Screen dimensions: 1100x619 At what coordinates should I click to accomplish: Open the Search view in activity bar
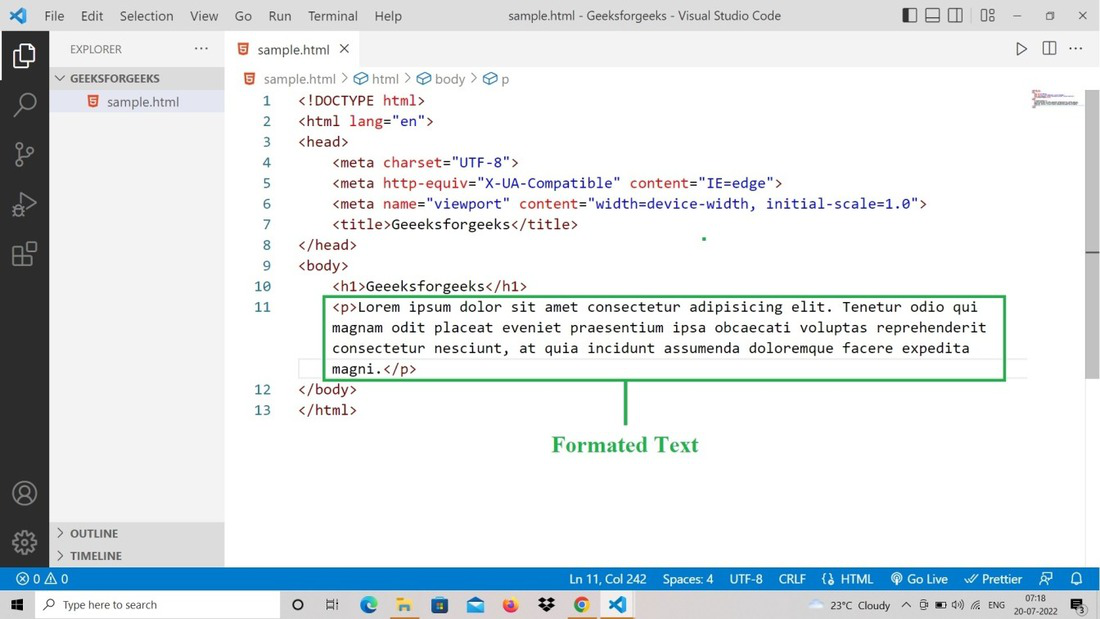point(24,105)
